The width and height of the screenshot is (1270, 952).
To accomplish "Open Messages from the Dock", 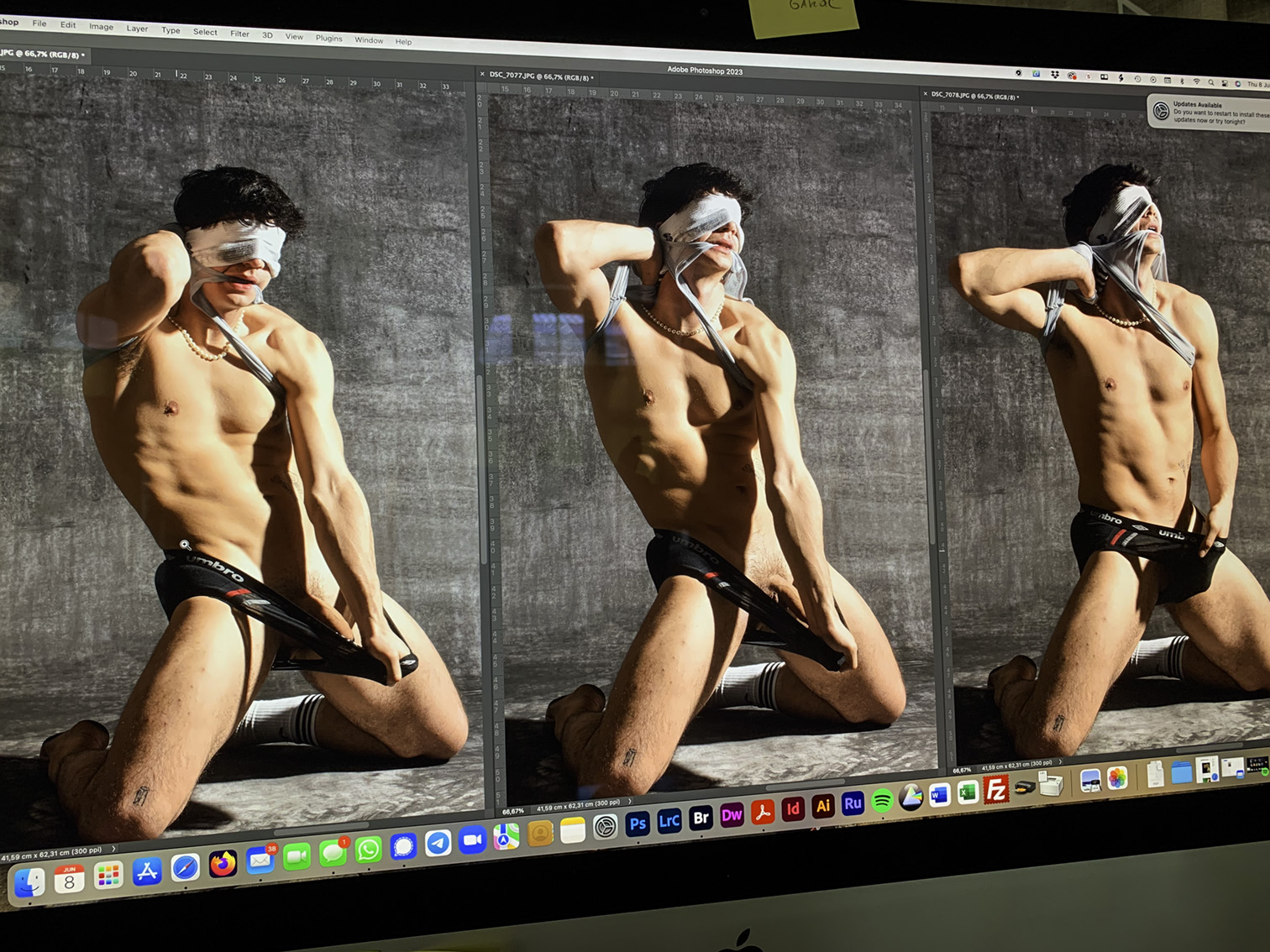I will [x=333, y=853].
